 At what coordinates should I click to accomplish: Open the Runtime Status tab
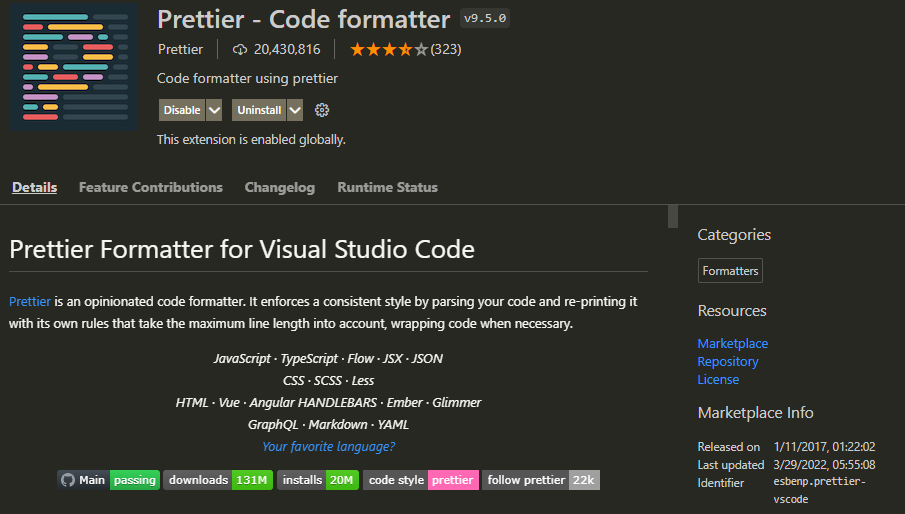pos(387,187)
